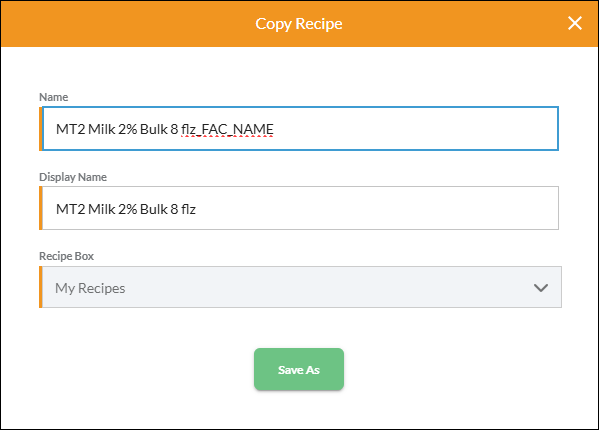Click the "Copy Recipe" dialog title
Image resolution: width=599 pixels, height=430 pixels.
click(299, 24)
